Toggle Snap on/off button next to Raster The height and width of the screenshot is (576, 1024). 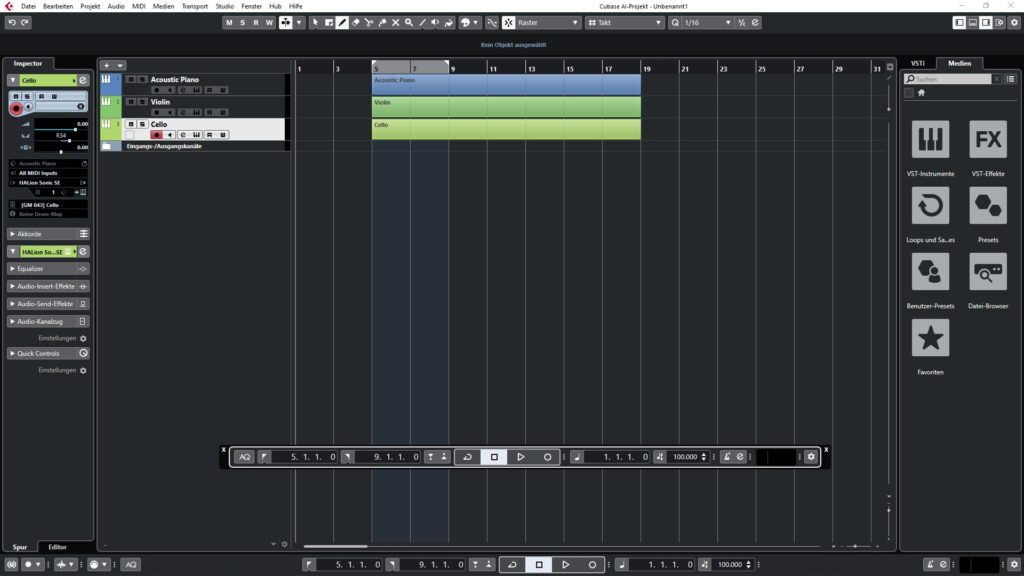509,23
